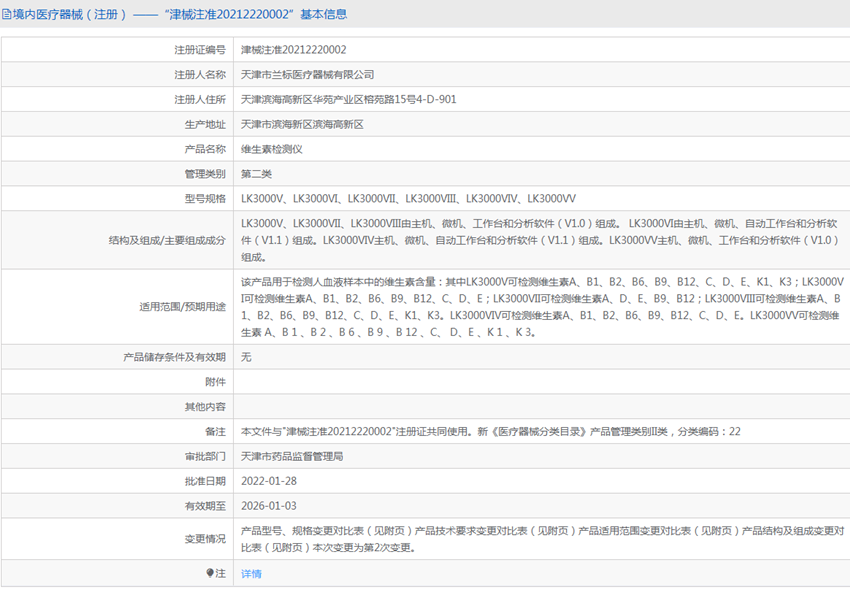
Task: Click the 附件 row label
Action: 215,382
